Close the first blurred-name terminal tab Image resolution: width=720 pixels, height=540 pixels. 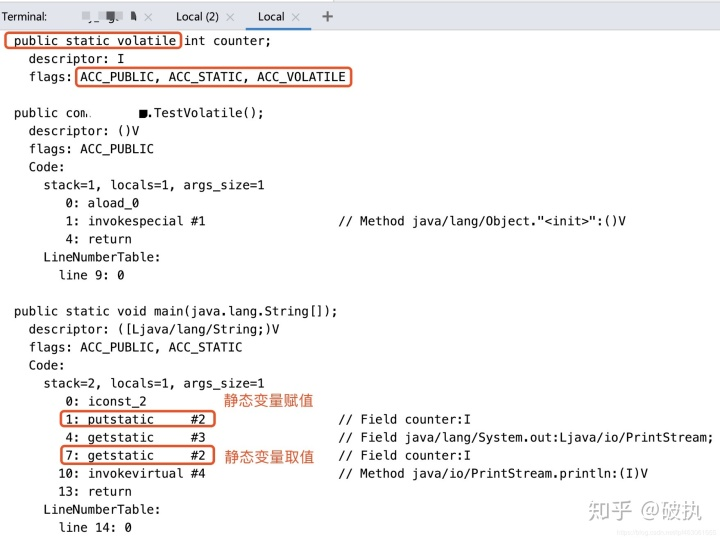(148, 17)
